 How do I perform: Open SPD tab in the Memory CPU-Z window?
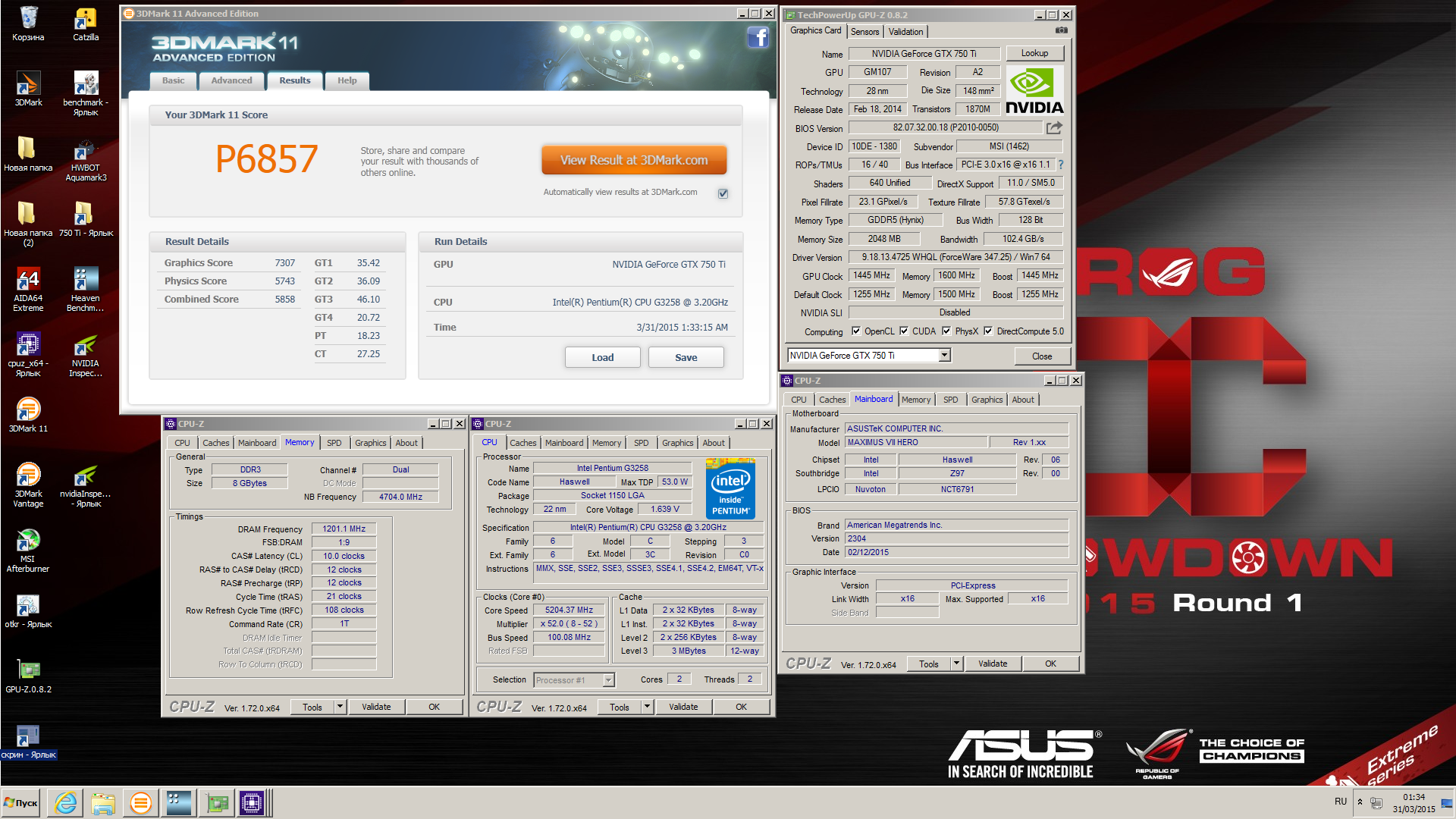(x=334, y=443)
